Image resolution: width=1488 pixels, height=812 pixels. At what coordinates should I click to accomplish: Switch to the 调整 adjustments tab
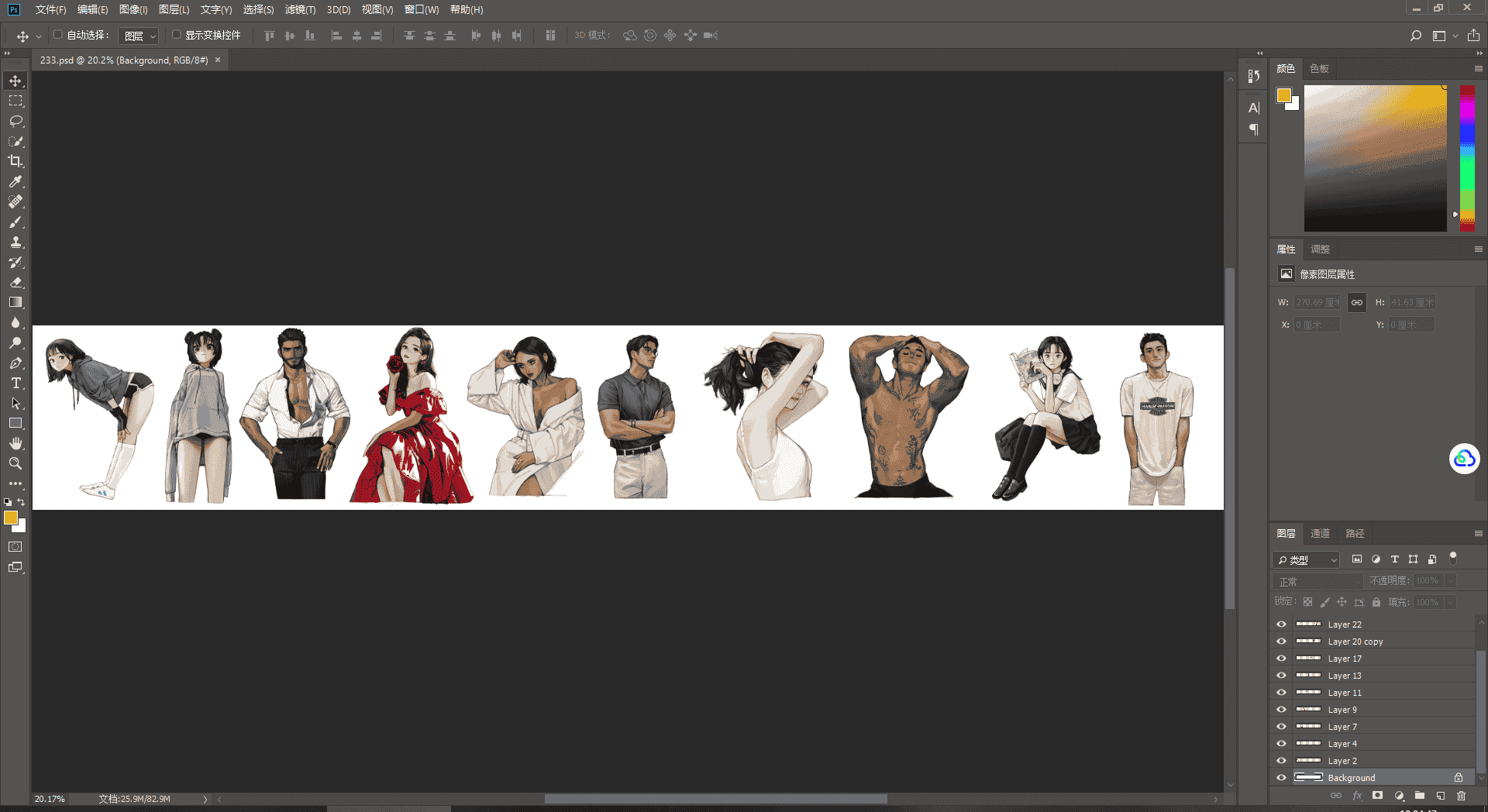(x=1320, y=249)
